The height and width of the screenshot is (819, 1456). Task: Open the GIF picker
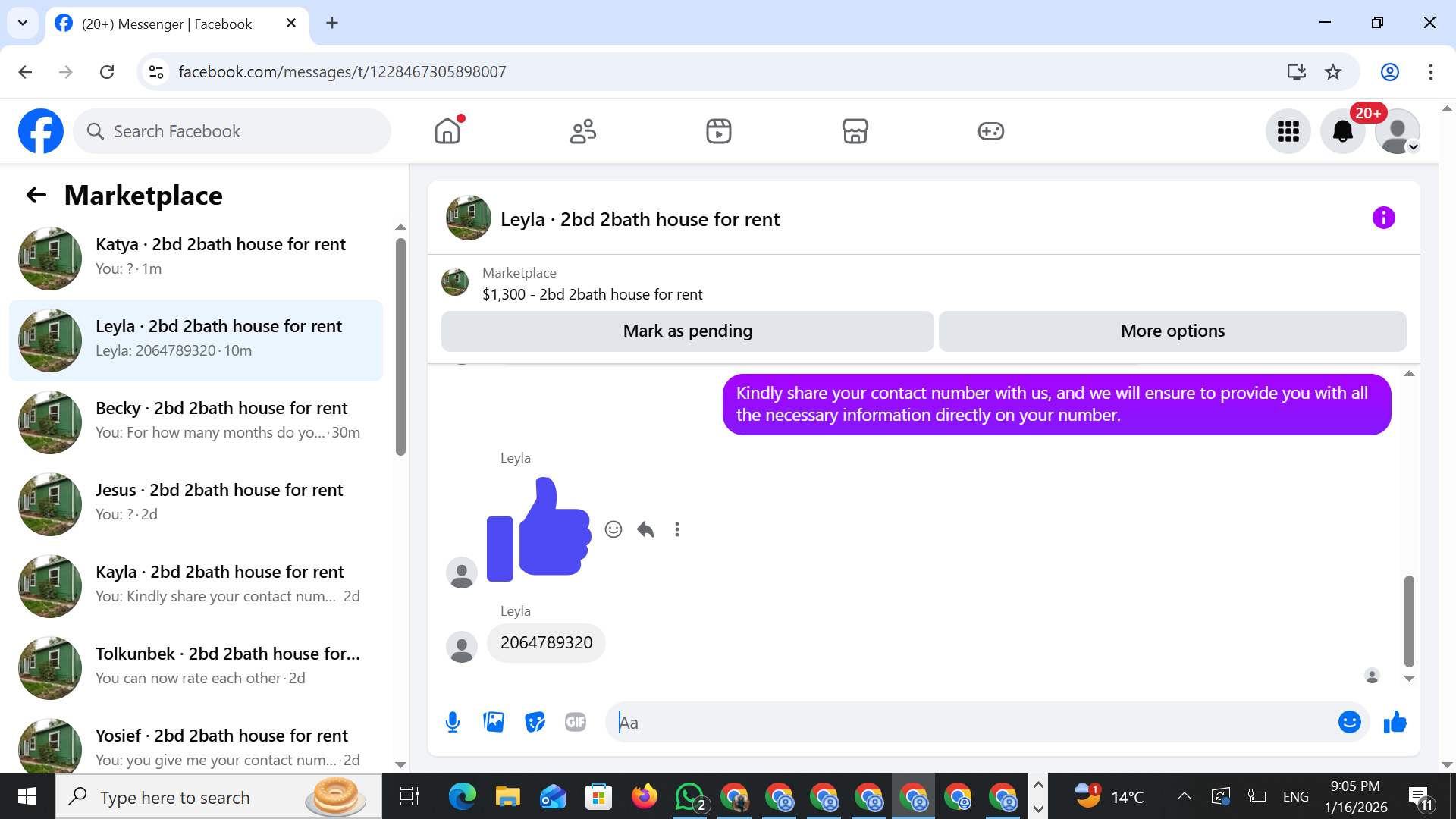tap(576, 722)
